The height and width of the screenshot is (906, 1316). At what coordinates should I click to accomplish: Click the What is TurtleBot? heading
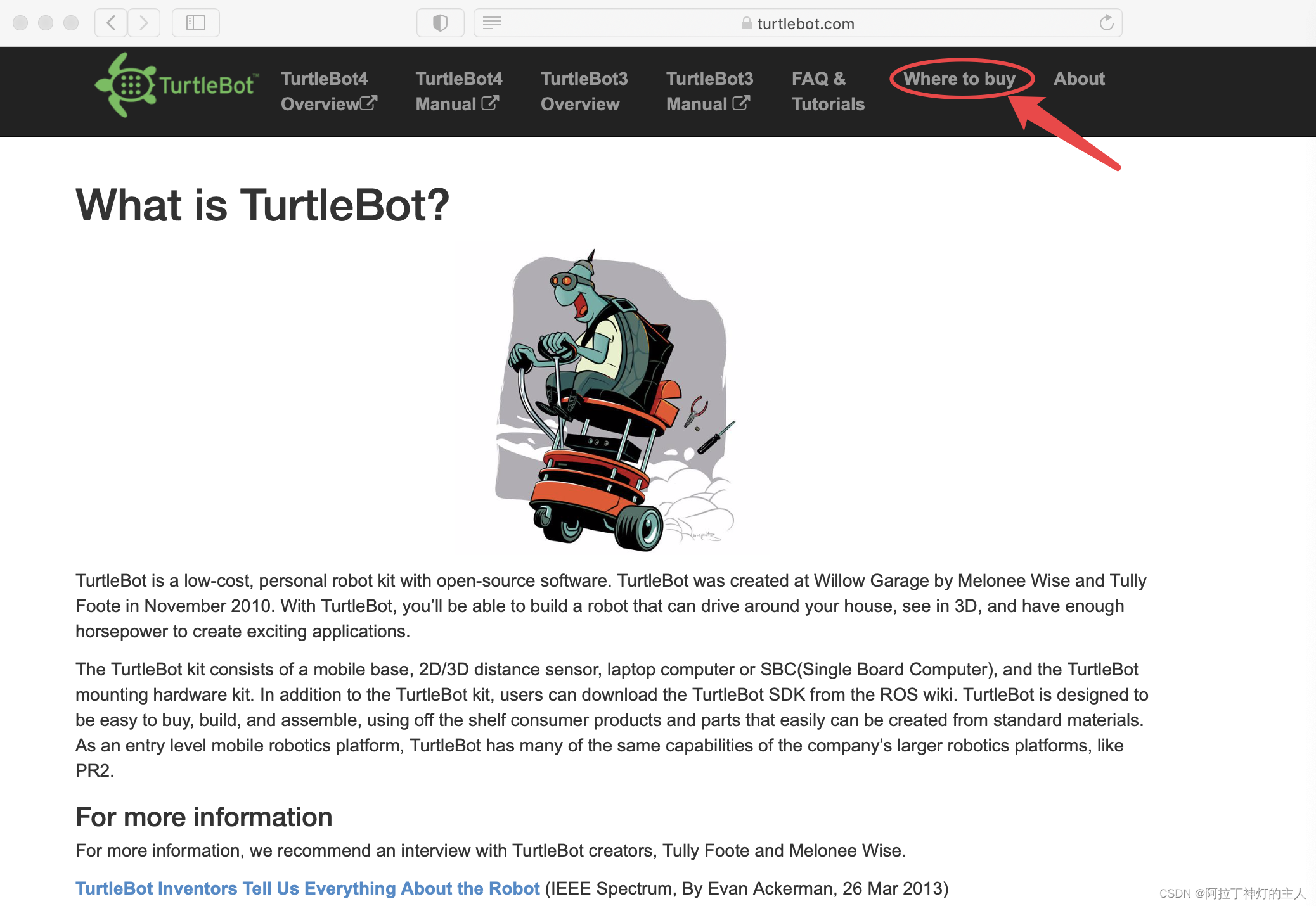(262, 205)
